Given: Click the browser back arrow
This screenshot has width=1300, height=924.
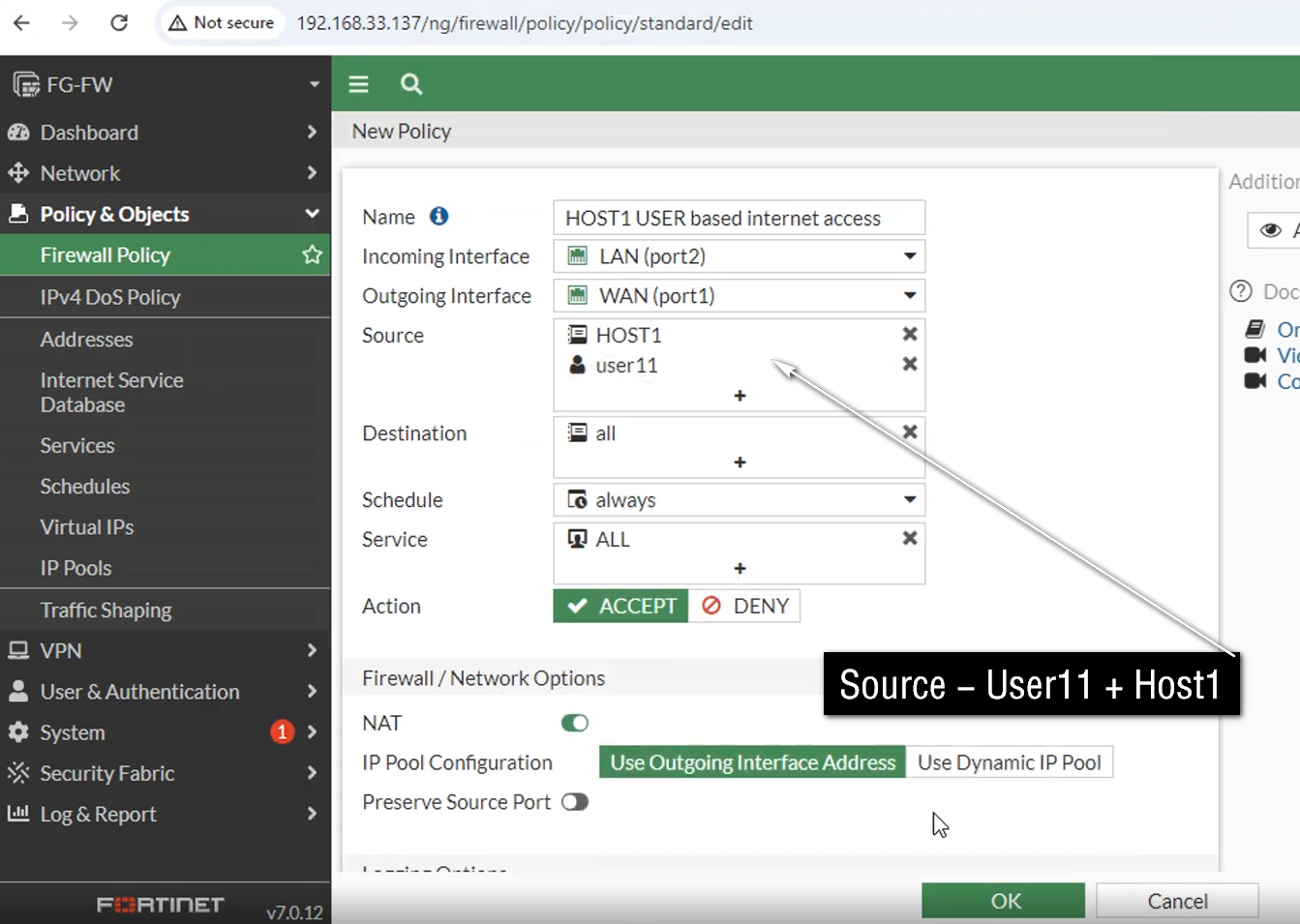Looking at the screenshot, I should 22,22.
